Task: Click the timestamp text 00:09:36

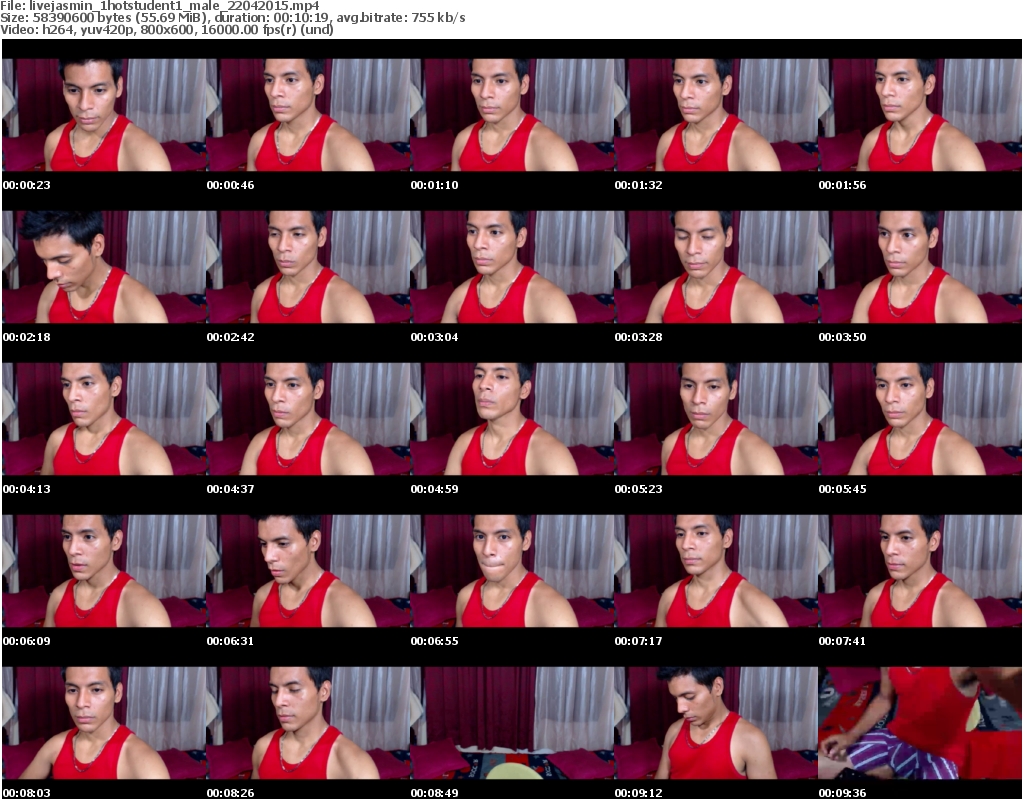Action: pos(842,792)
